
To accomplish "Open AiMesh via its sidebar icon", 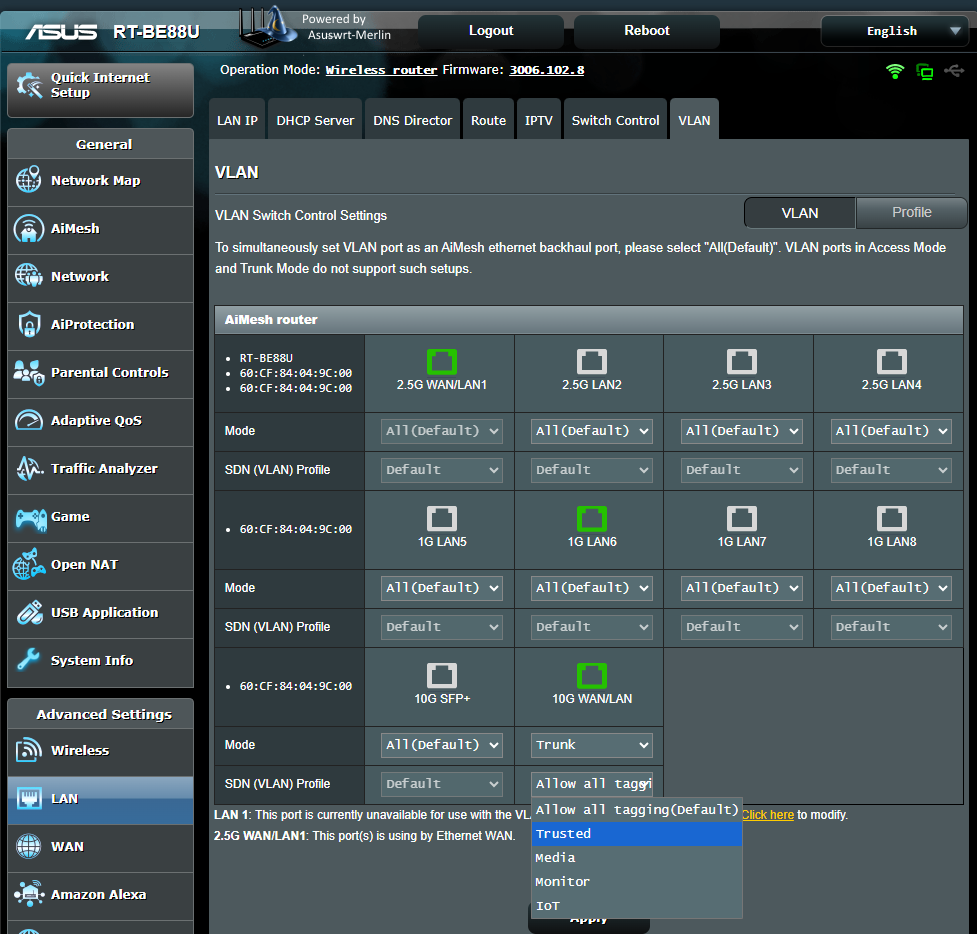I will coord(29,228).
